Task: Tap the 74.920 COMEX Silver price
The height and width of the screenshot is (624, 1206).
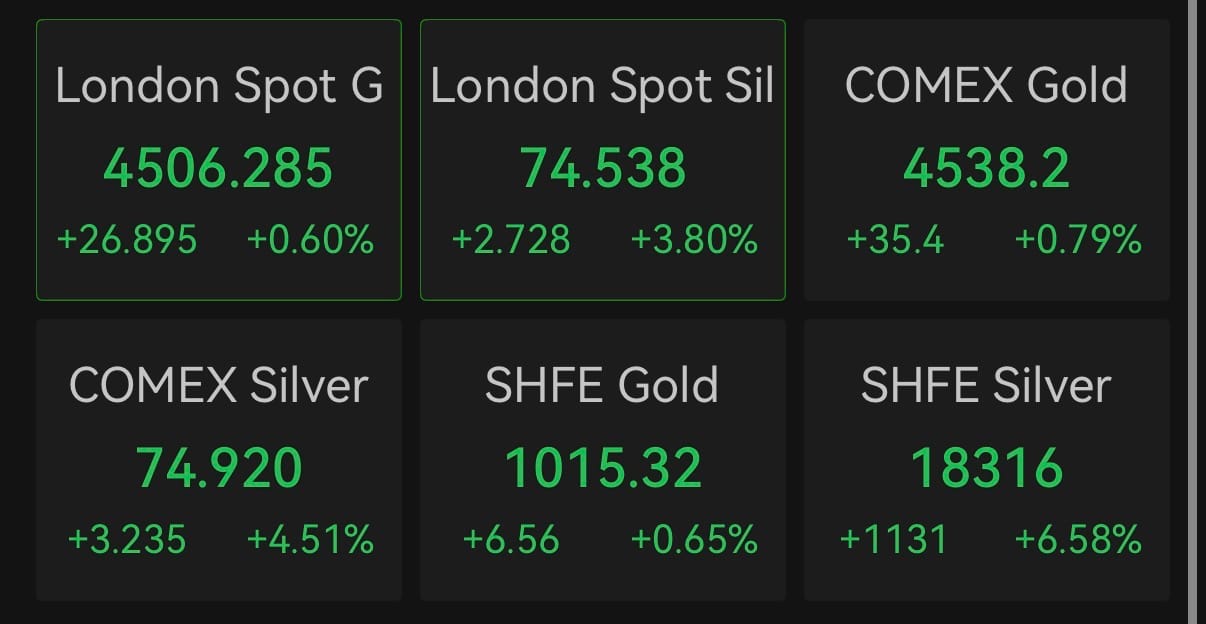Action: pyautogui.click(x=219, y=468)
